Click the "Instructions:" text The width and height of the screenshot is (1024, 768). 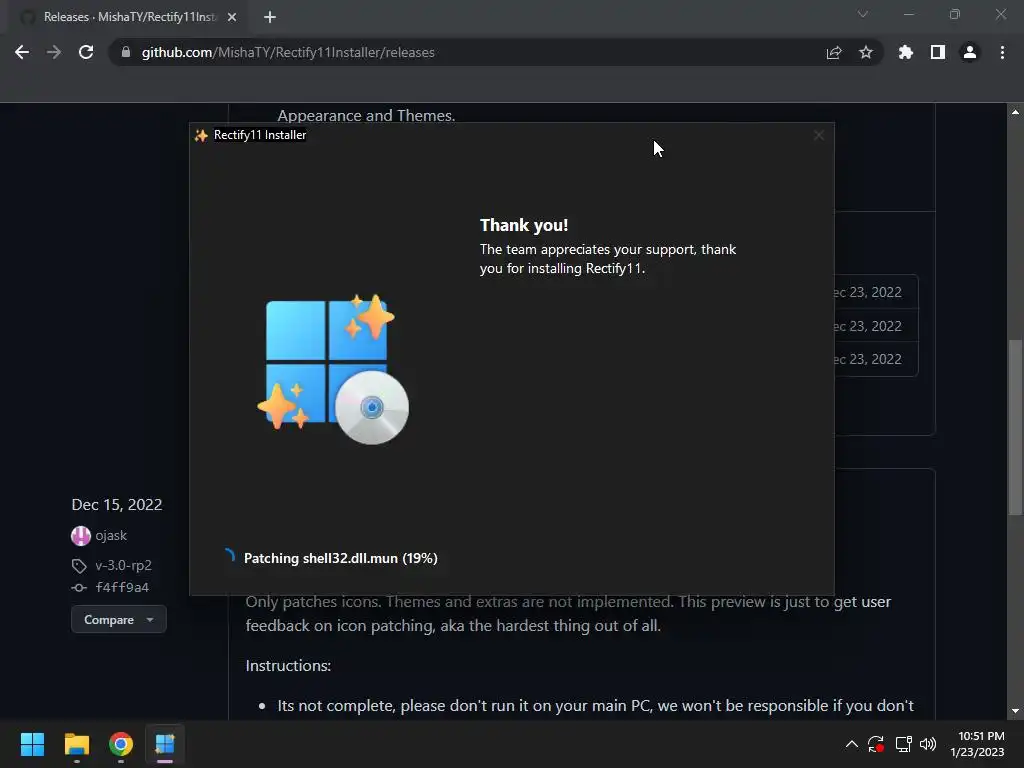click(288, 665)
